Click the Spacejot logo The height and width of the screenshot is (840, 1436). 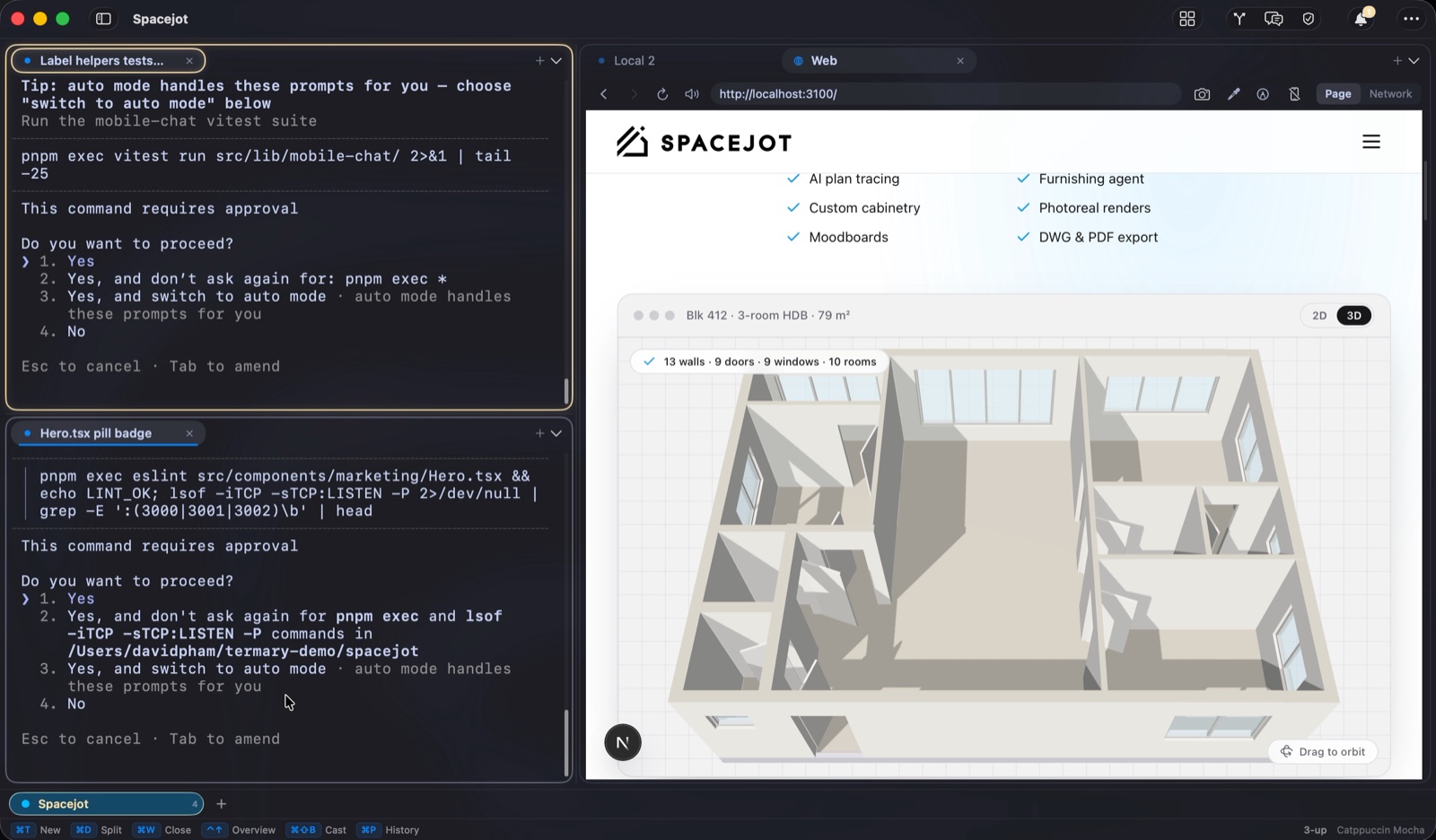(x=704, y=142)
